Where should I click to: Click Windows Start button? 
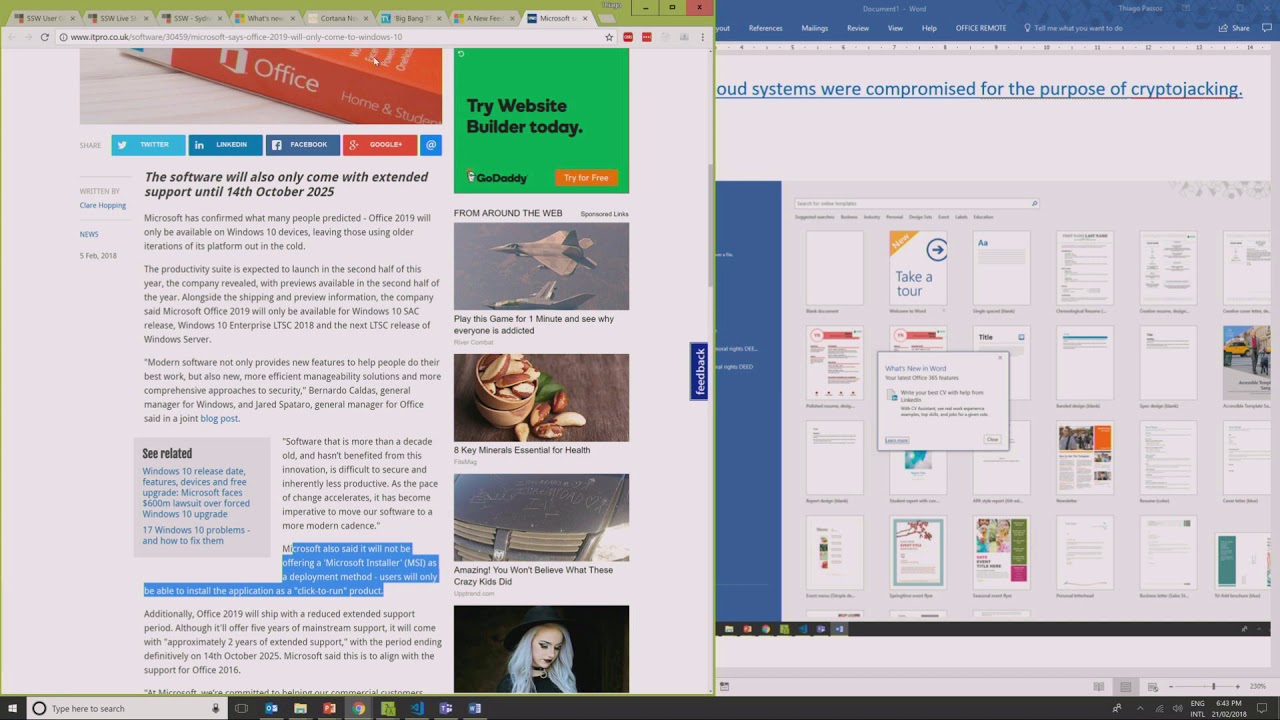point(13,708)
